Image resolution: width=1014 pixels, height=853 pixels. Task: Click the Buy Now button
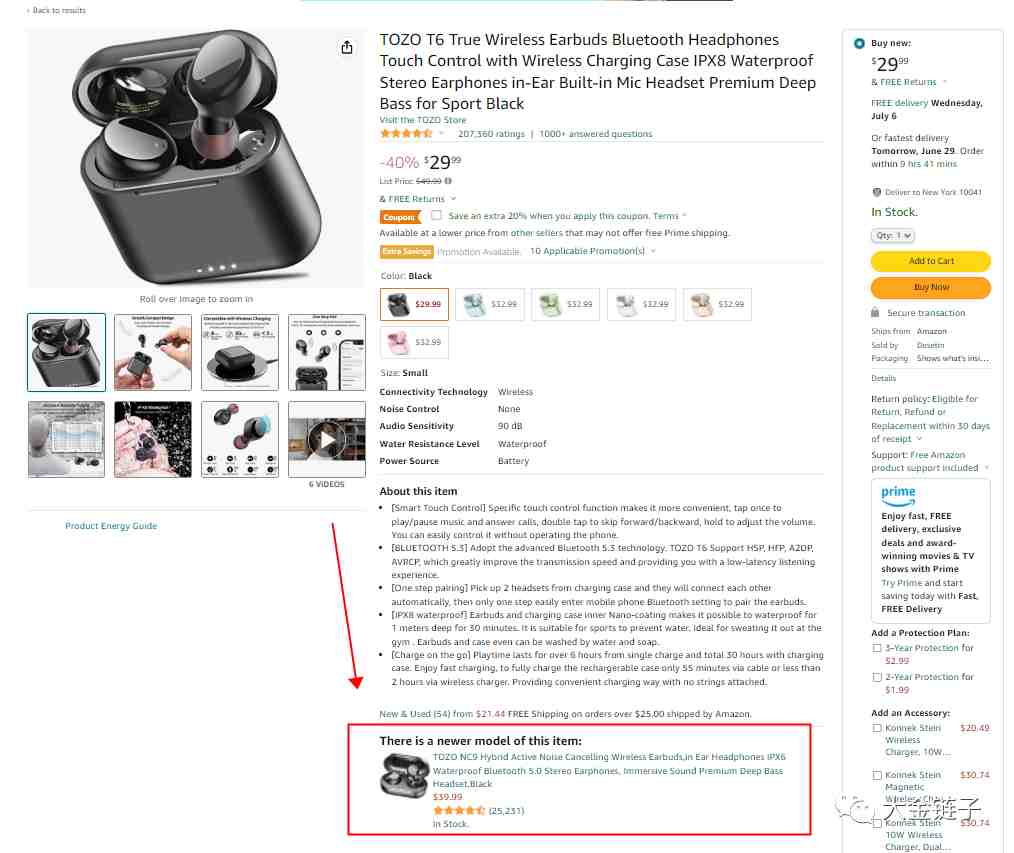click(x=931, y=287)
